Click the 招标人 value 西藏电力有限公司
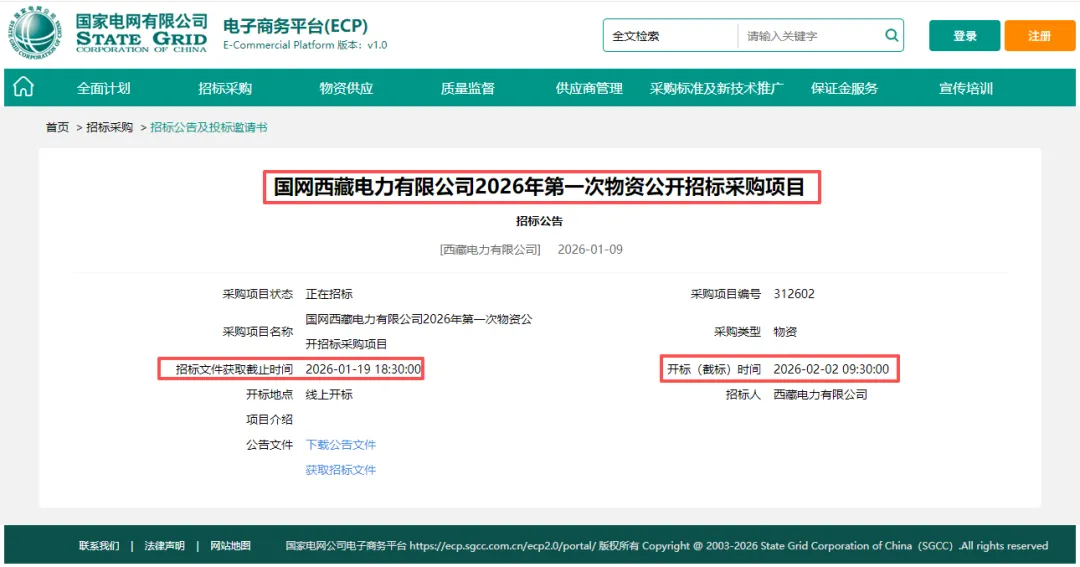Image resolution: width=1080 pixels, height=567 pixels. (820, 395)
